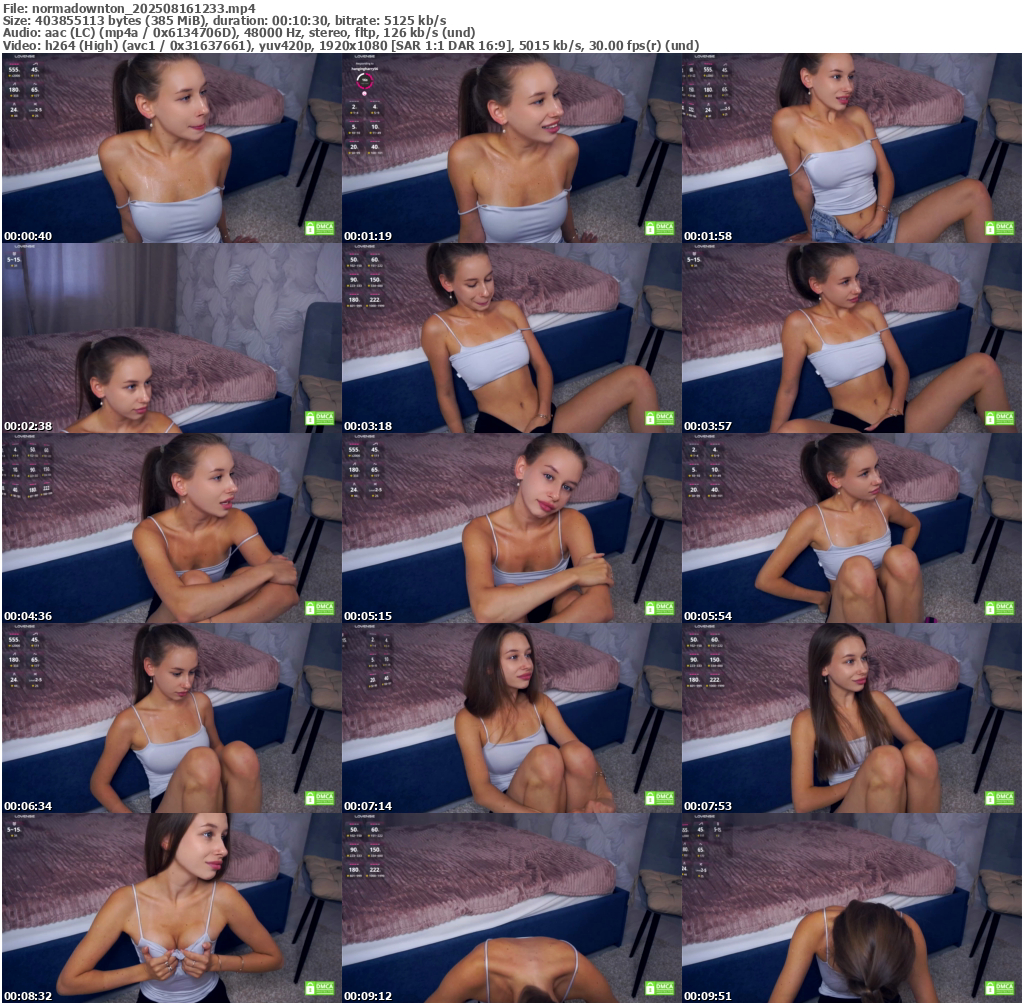This screenshot has width=1024, height=1003.
Task: Click the 00:03:57 timestamp label
Action: point(708,426)
